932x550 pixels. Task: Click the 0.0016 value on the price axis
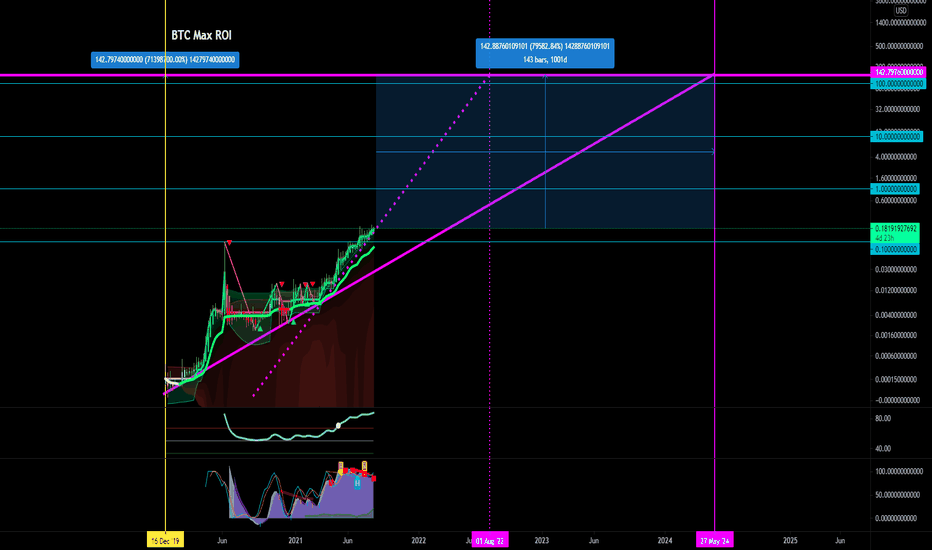click(896, 335)
